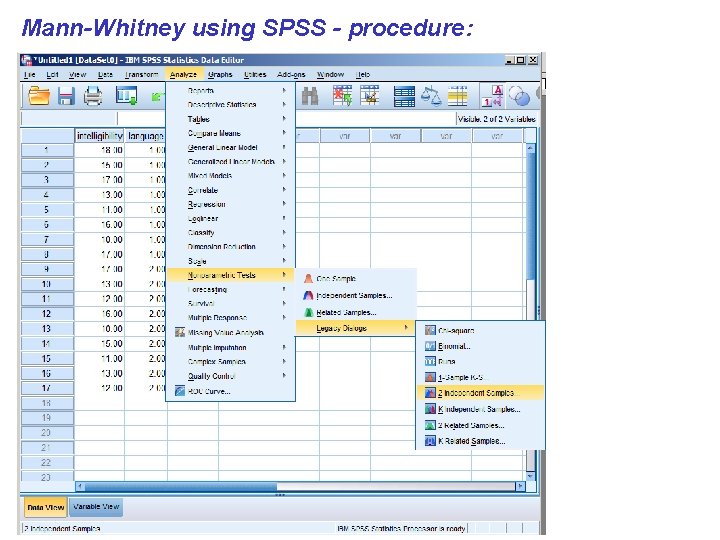Expand the General Linear Model submenu
Image resolution: width=720 pixels, height=540 pixels.
coord(230,147)
